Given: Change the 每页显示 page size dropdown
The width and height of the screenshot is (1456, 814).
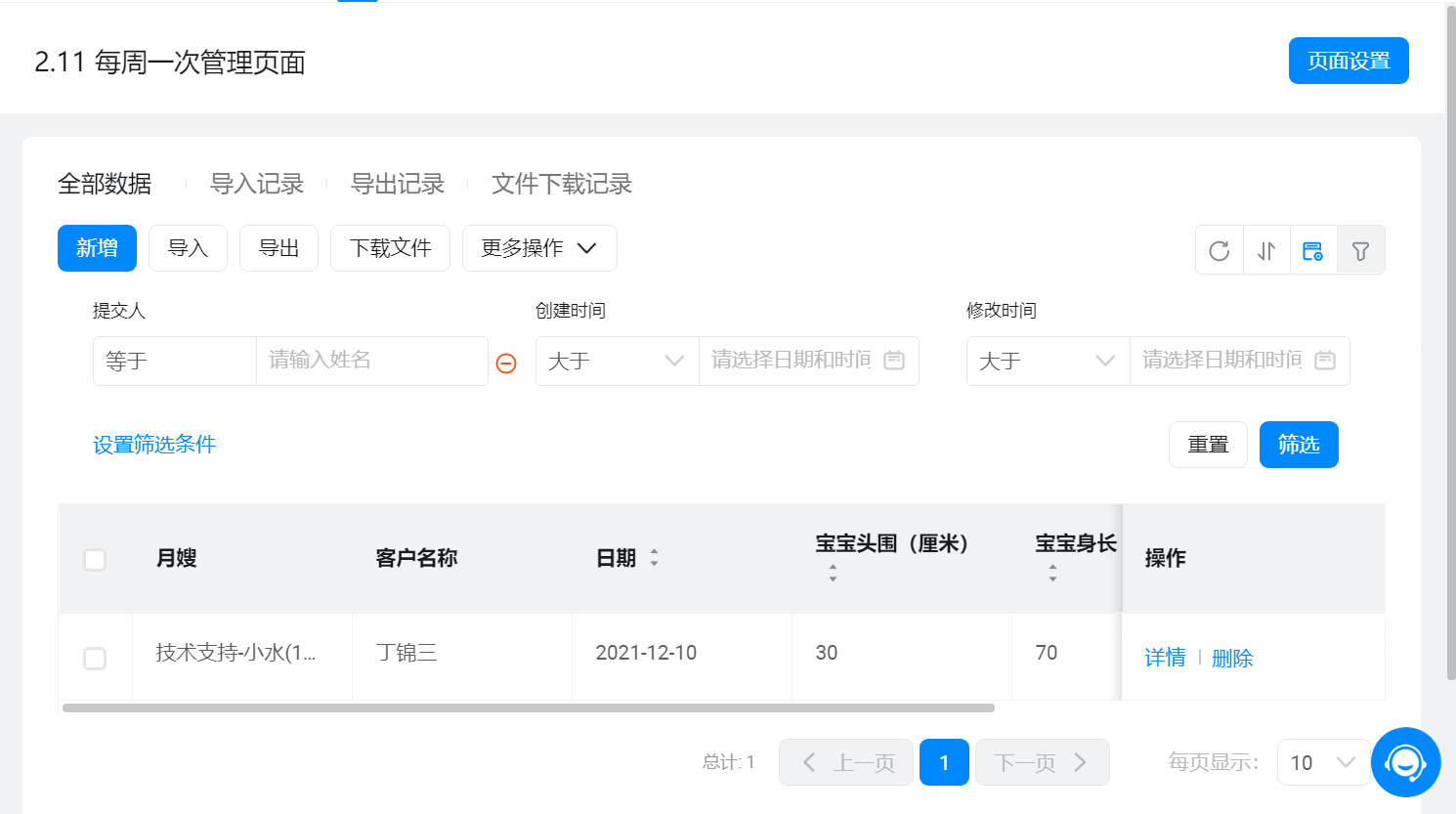Looking at the screenshot, I should click(1323, 762).
